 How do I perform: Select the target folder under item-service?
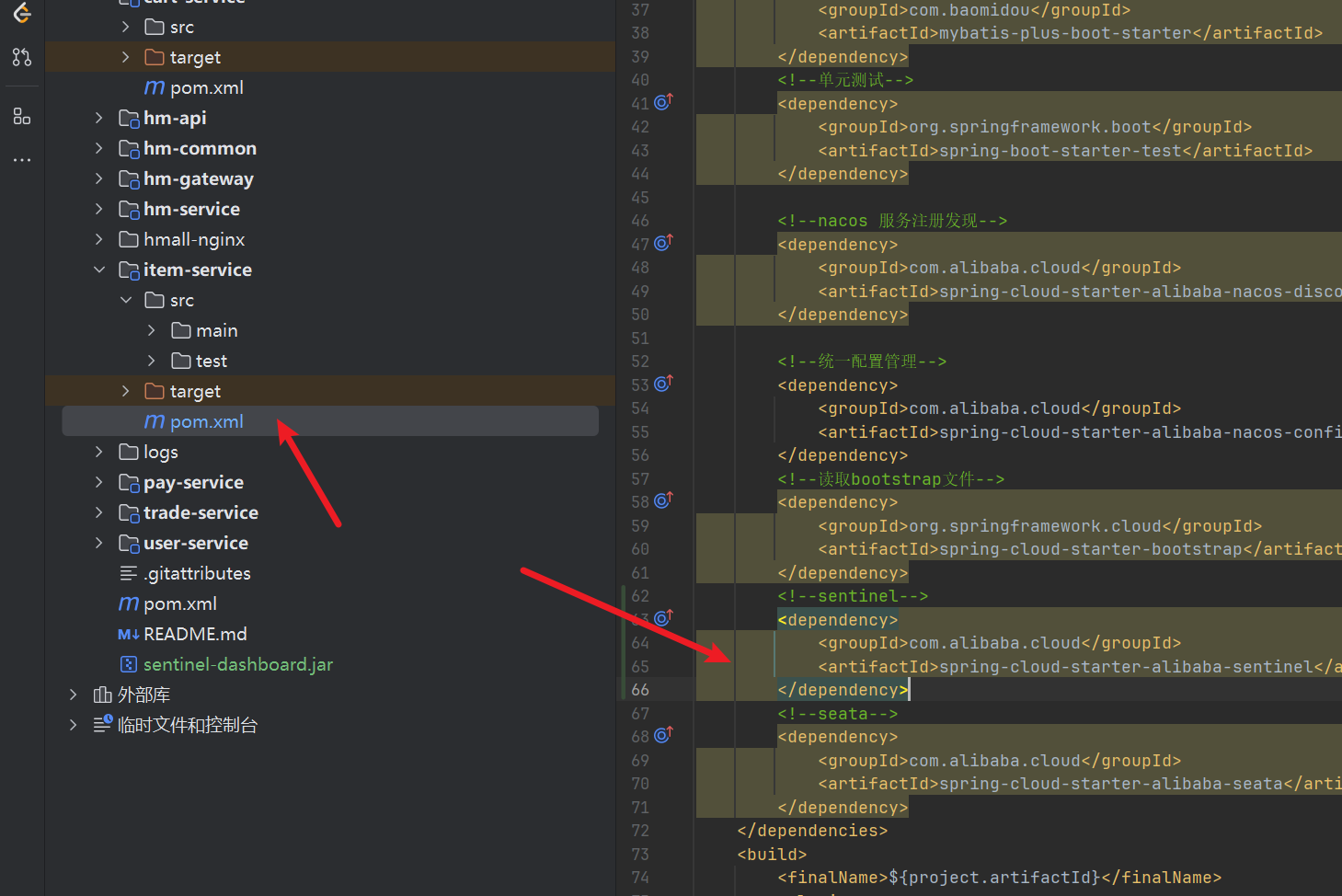195,391
